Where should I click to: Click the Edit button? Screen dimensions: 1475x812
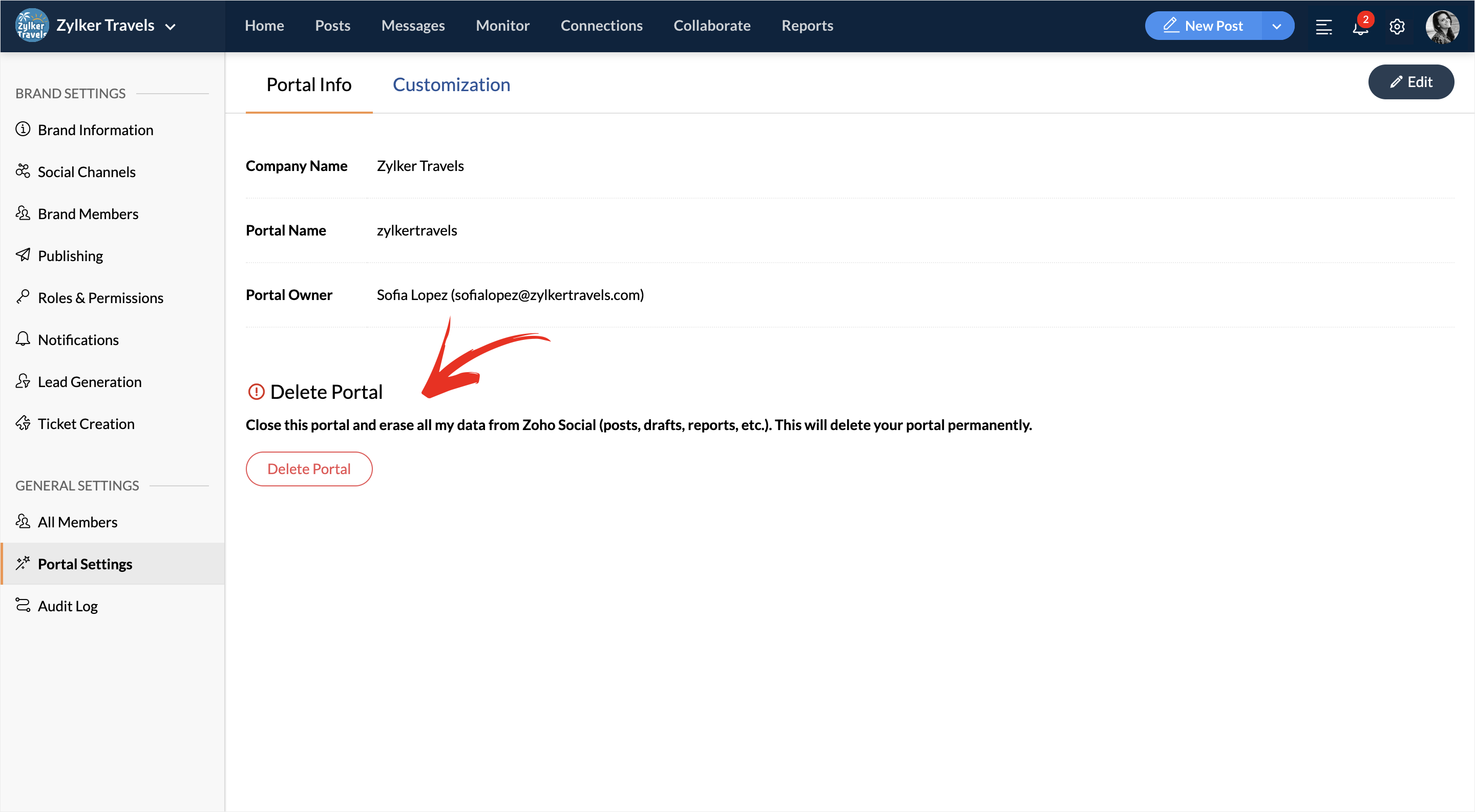(x=1410, y=82)
